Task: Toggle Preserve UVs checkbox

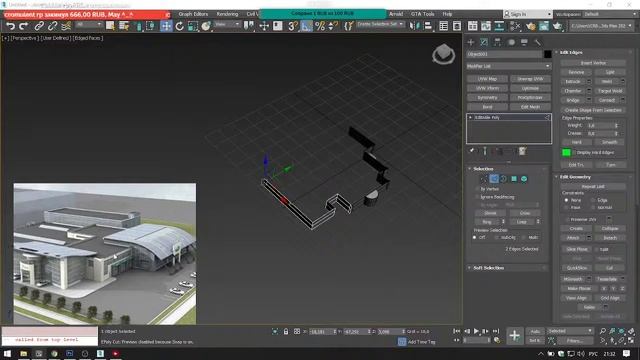Action: (x=567, y=220)
